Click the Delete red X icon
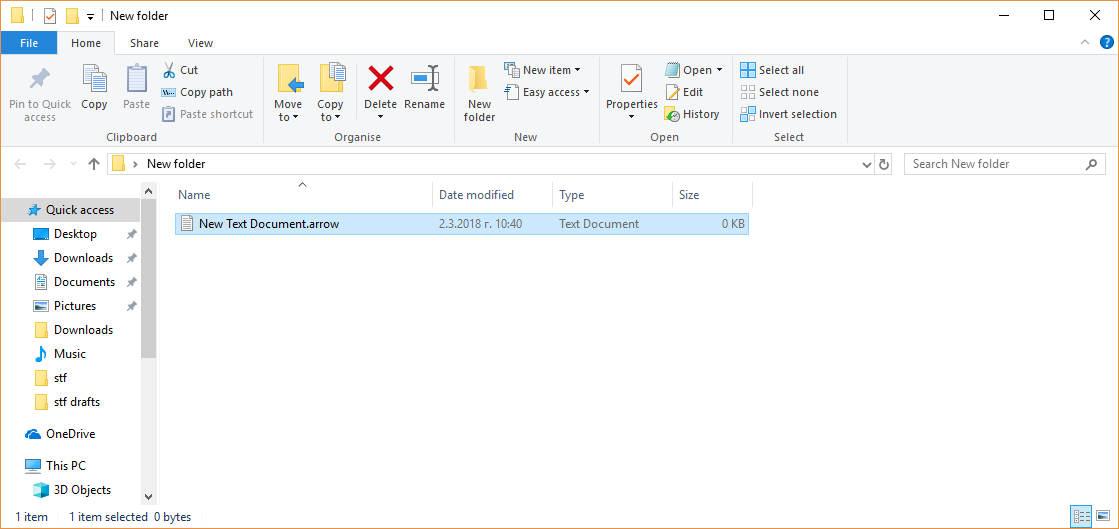1119x529 pixels. 380,80
